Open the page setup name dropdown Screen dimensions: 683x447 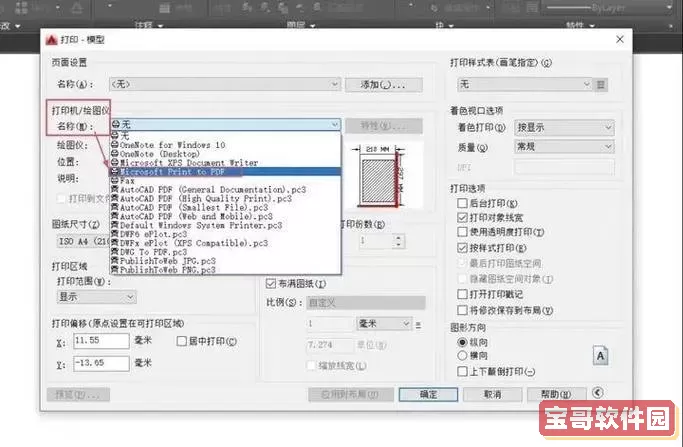coord(225,84)
